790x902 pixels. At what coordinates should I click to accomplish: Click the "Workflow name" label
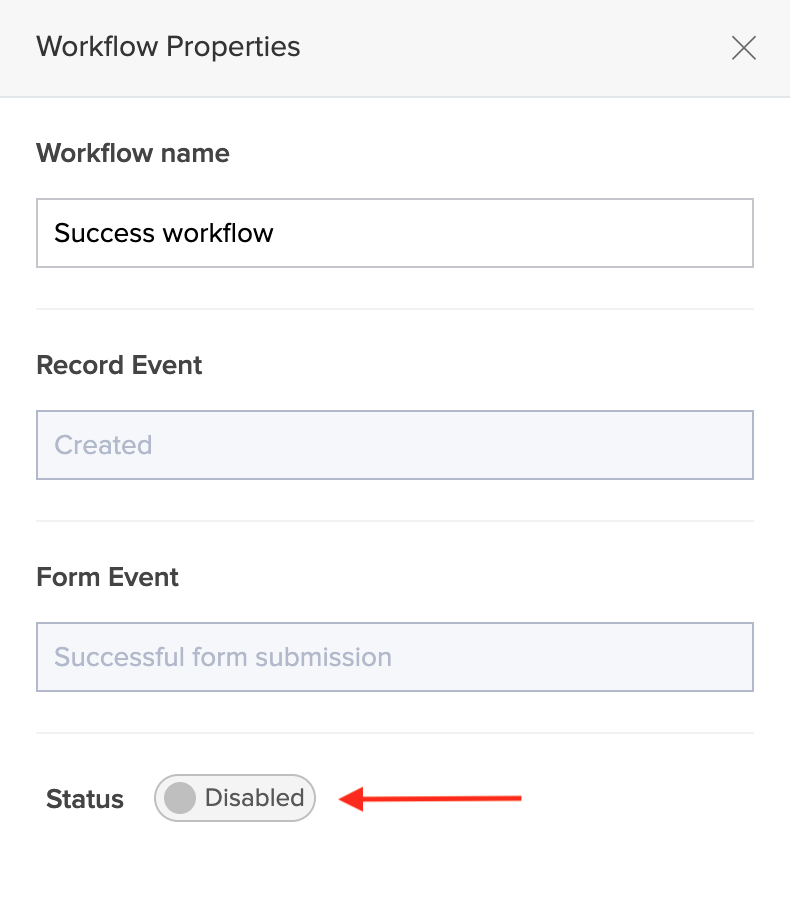click(133, 153)
